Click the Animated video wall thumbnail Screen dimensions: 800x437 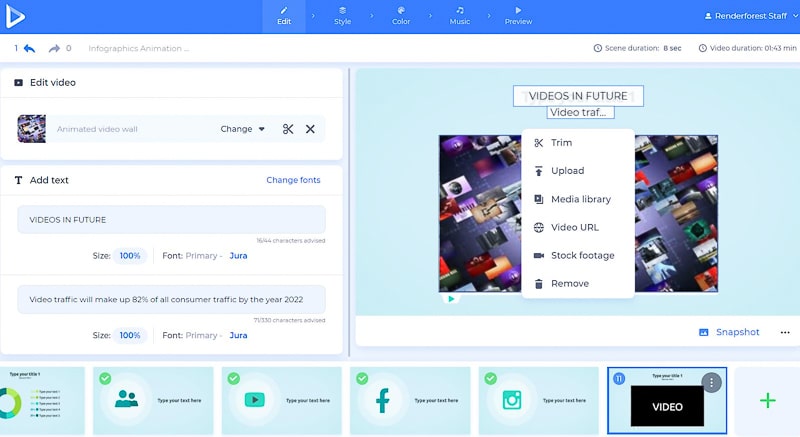click(32, 128)
